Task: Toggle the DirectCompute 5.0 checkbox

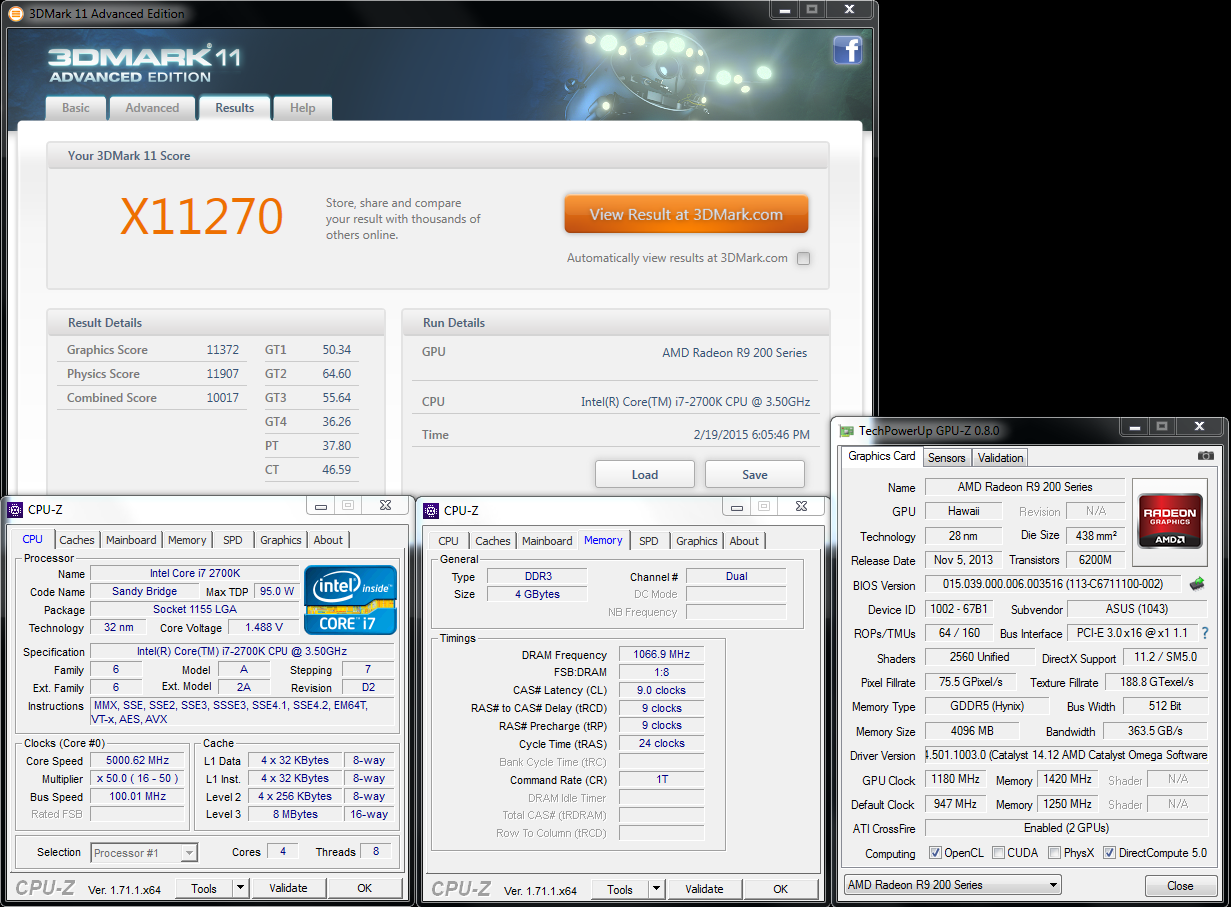Action: (x=1109, y=853)
